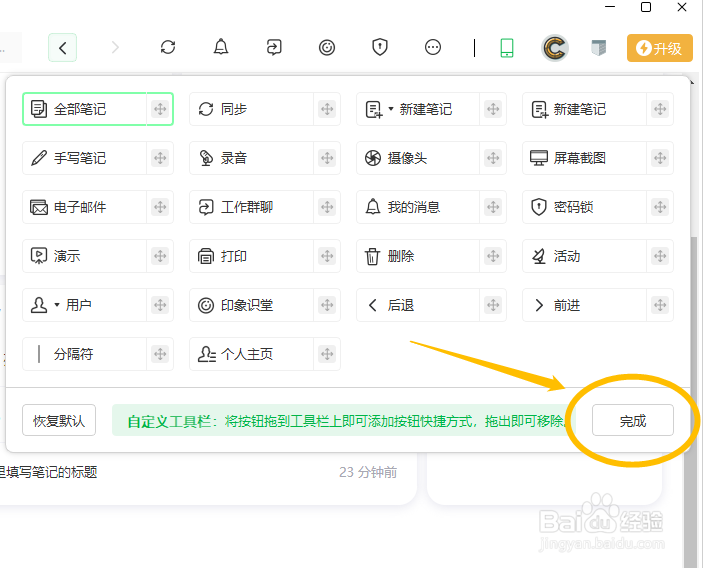Click the move handle beside 印象识堂

[327, 305]
